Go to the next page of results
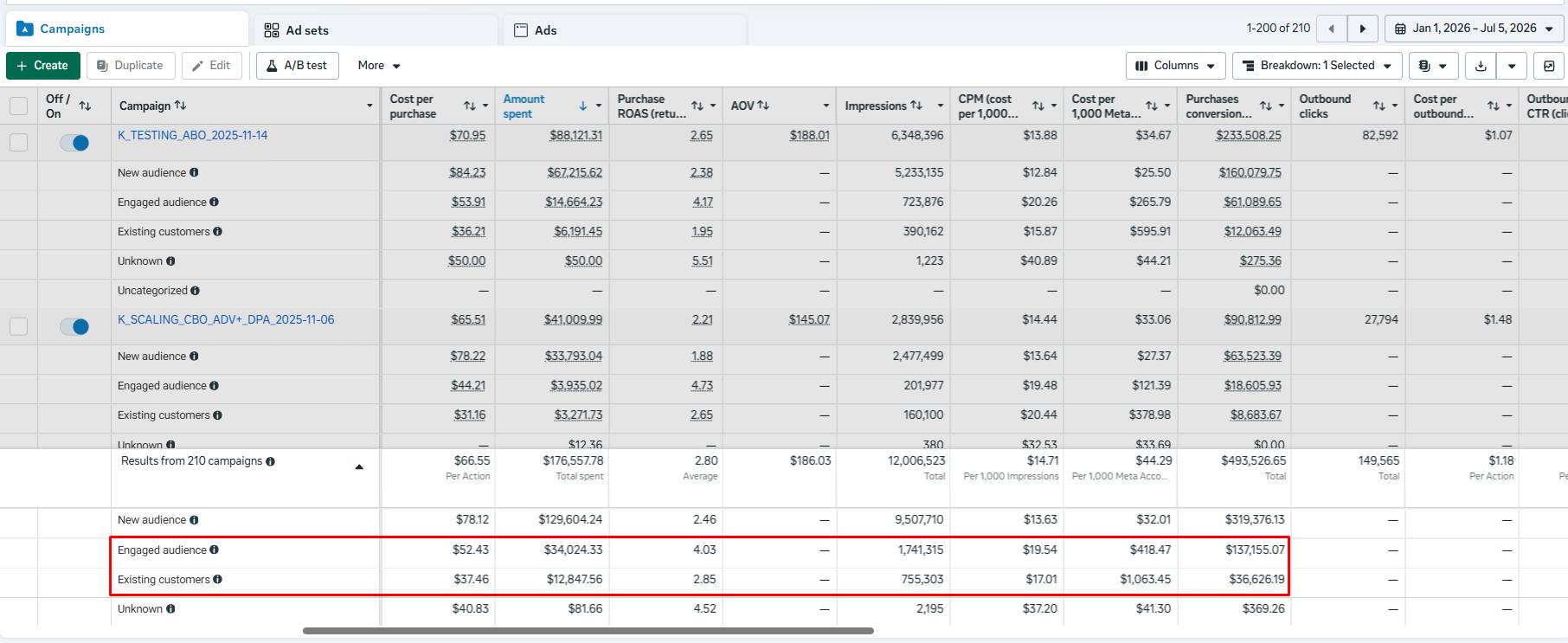This screenshot has width=1568, height=643. click(1363, 29)
